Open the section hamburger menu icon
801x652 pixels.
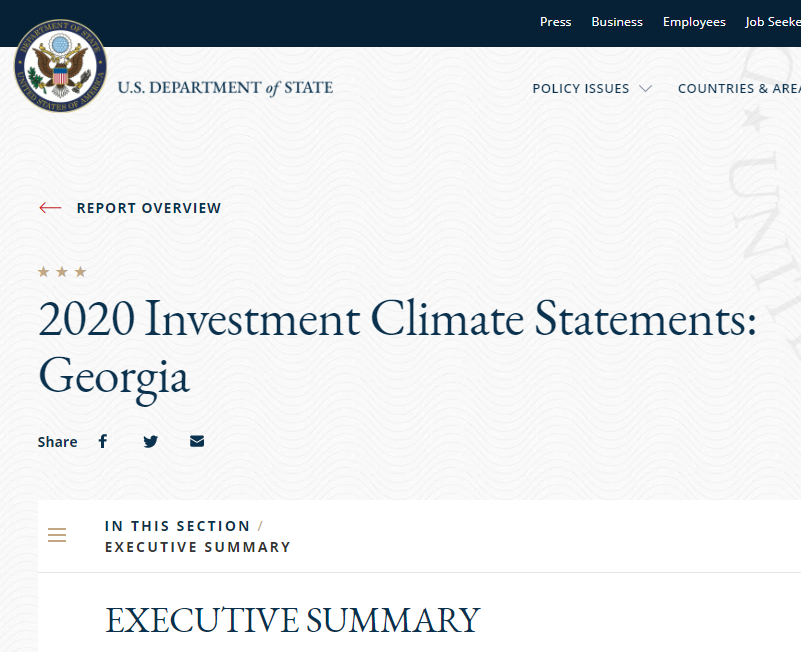tap(57, 535)
